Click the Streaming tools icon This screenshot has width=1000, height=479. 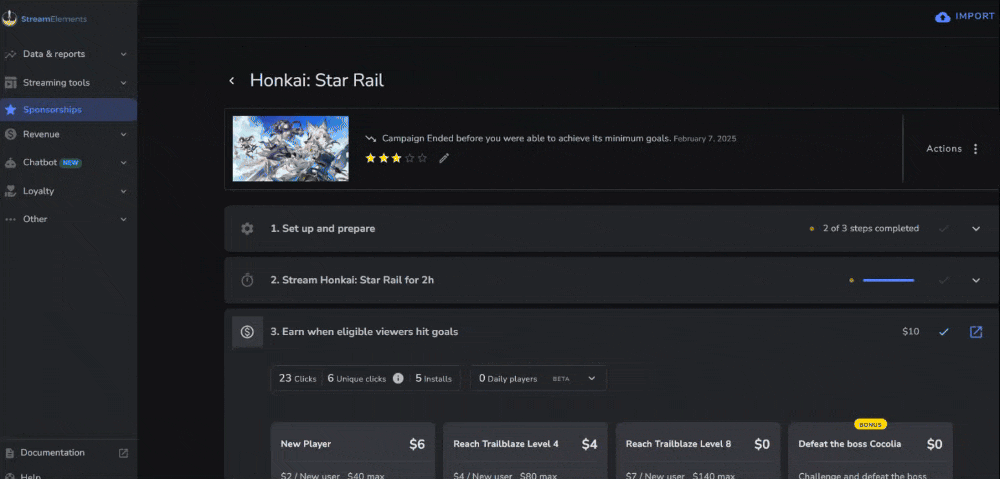click(10, 83)
